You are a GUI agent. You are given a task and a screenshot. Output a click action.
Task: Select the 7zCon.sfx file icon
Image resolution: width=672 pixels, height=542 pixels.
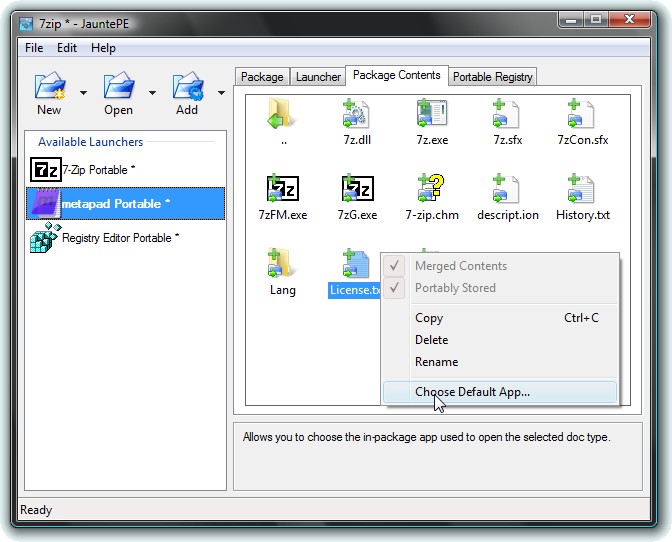[582, 114]
